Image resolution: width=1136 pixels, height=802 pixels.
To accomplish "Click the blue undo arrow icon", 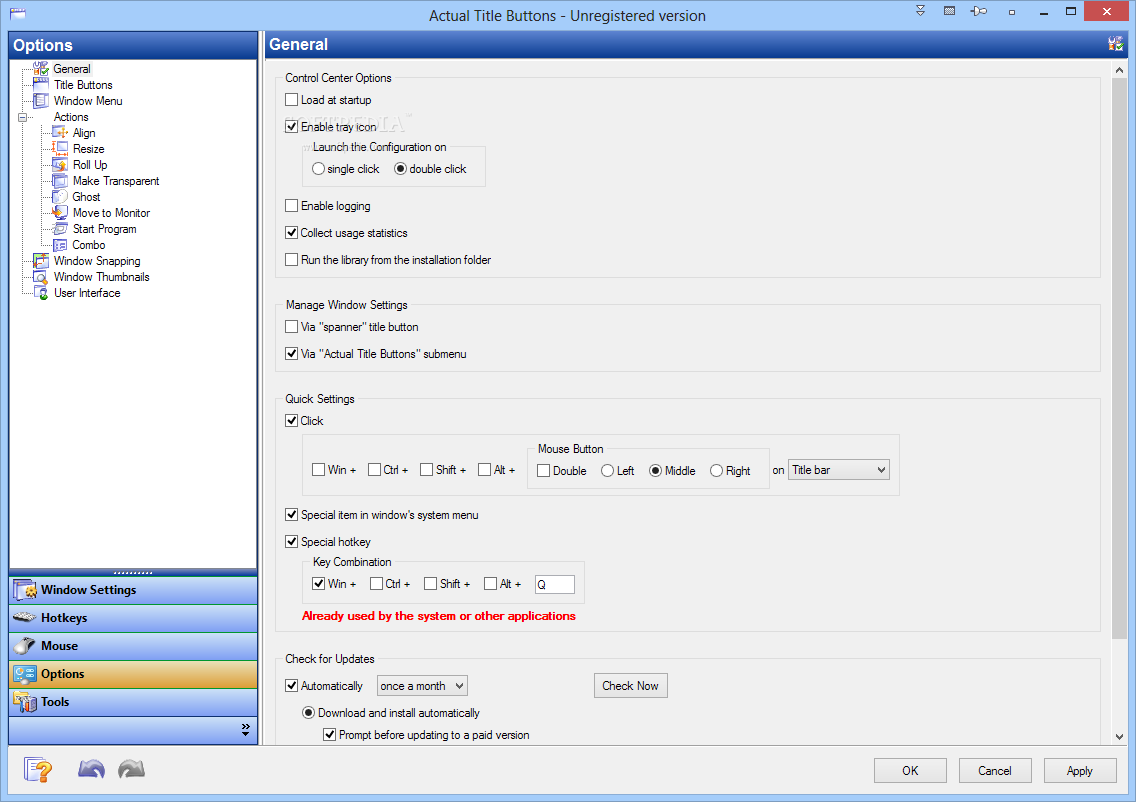I will pos(91,769).
